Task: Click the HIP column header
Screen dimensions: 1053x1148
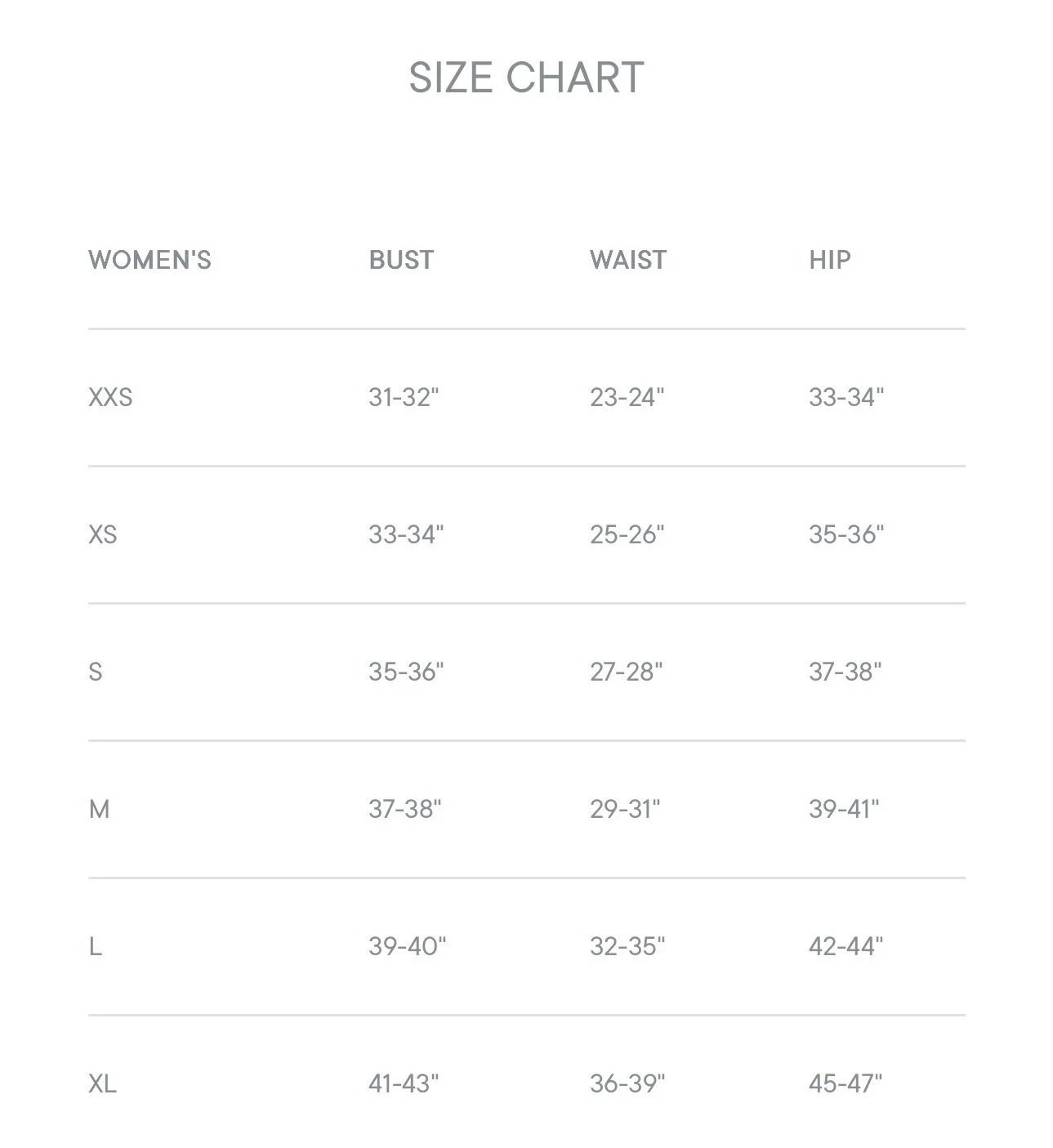Action: pos(830,260)
